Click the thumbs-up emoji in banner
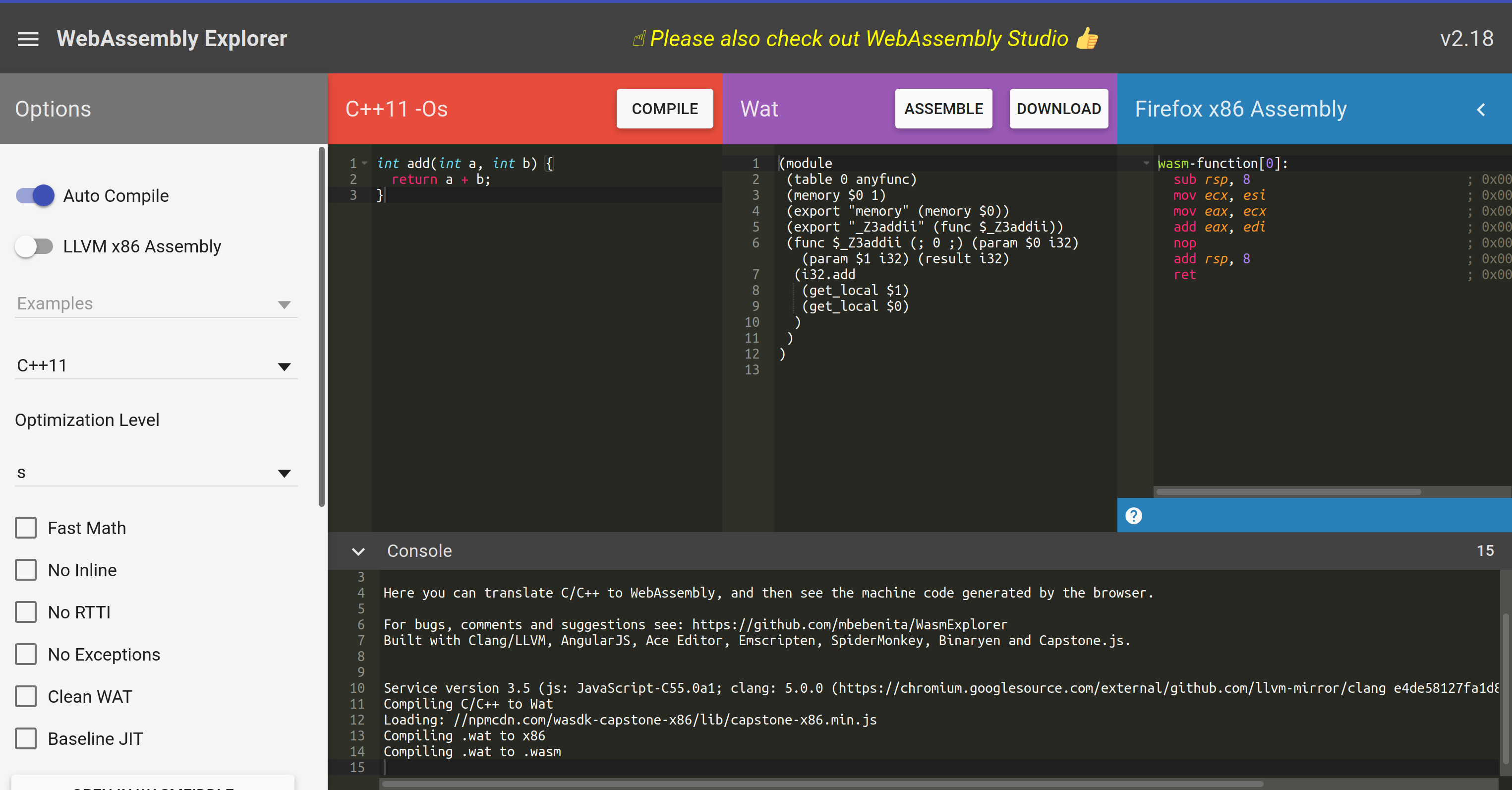Viewport: 1512px width, 790px height. pyautogui.click(x=1087, y=39)
